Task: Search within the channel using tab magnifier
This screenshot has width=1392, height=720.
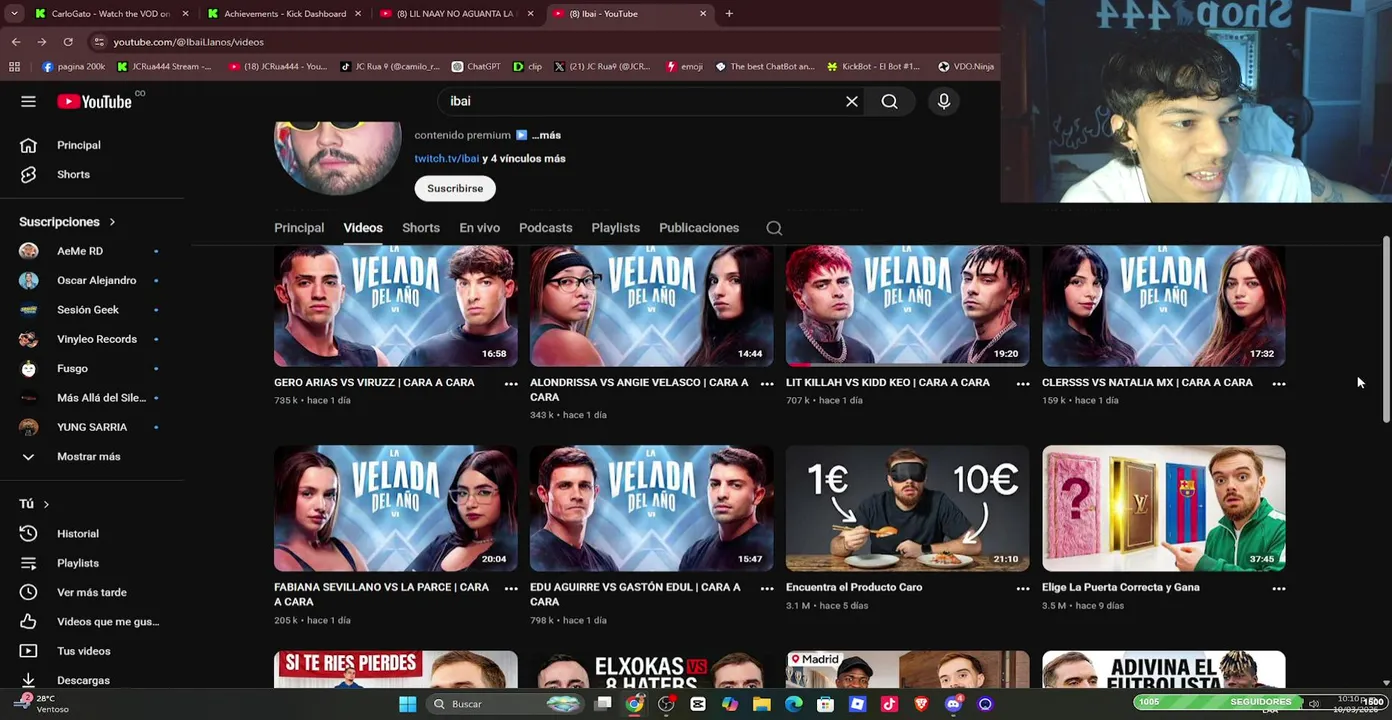Action: (x=774, y=228)
